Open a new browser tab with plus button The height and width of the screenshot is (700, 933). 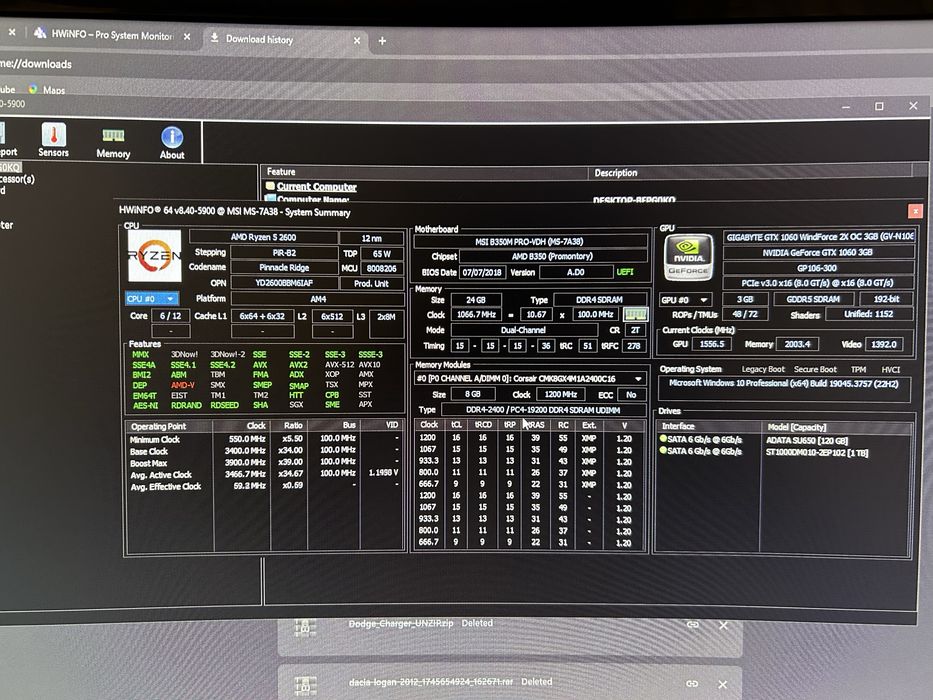tap(382, 40)
